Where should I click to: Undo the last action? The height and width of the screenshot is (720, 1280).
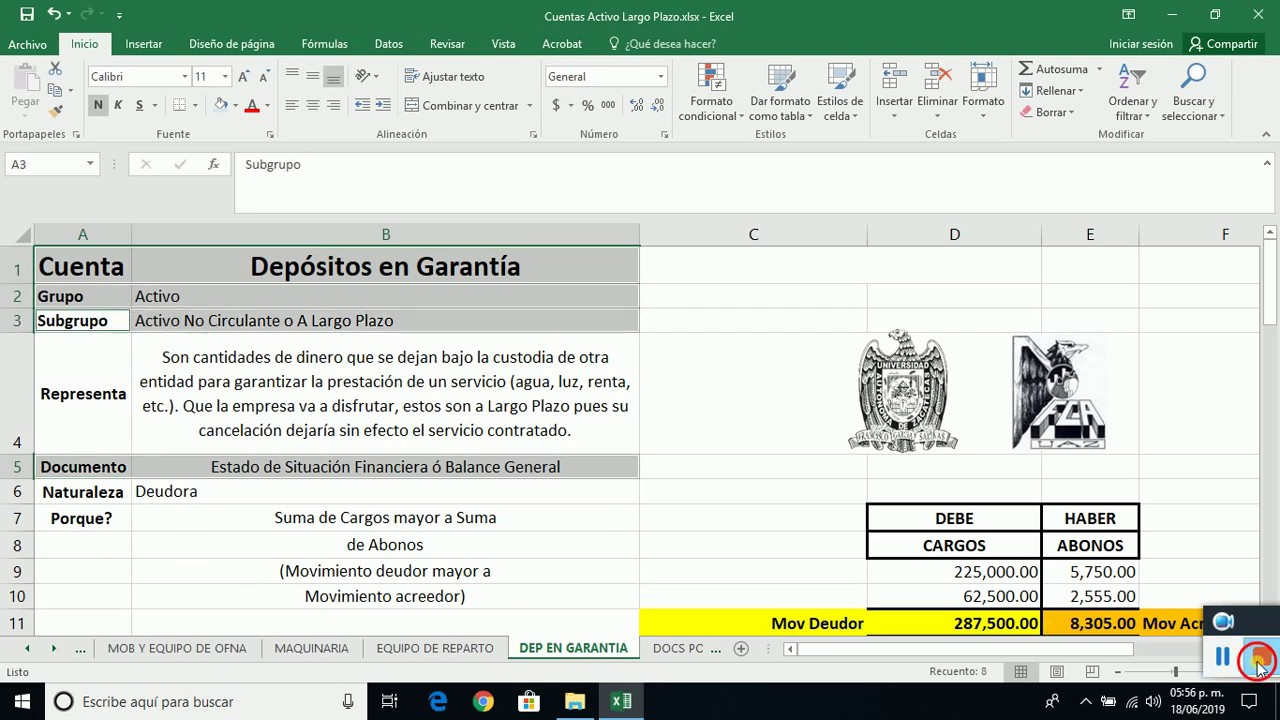pyautogui.click(x=54, y=15)
